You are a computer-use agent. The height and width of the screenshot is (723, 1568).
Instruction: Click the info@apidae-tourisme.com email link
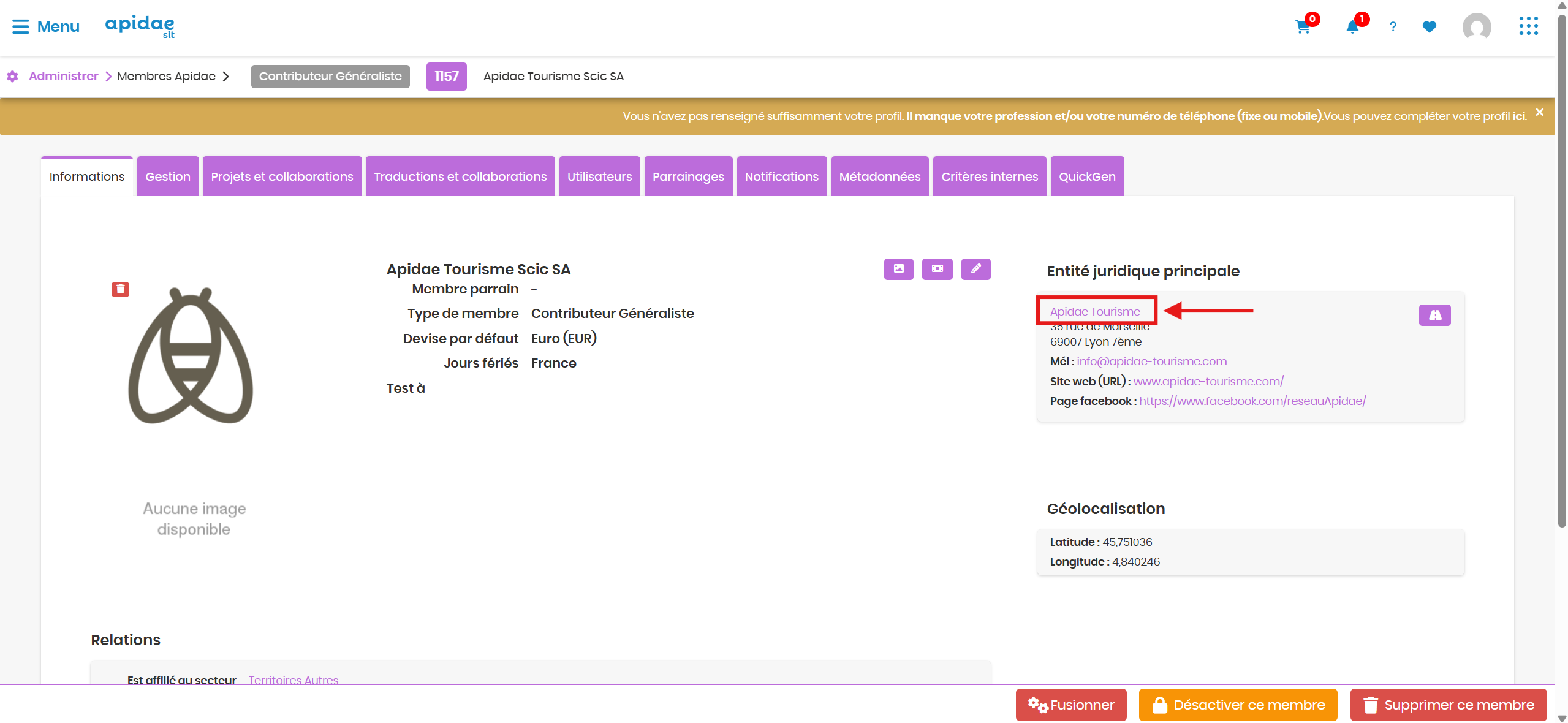pos(1151,362)
